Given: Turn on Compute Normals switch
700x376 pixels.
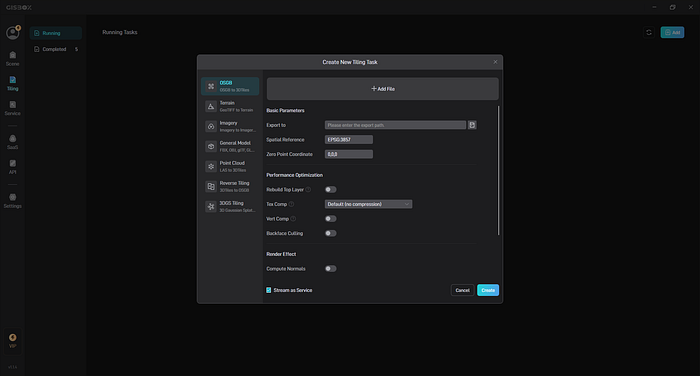Looking at the screenshot, I should [330, 269].
